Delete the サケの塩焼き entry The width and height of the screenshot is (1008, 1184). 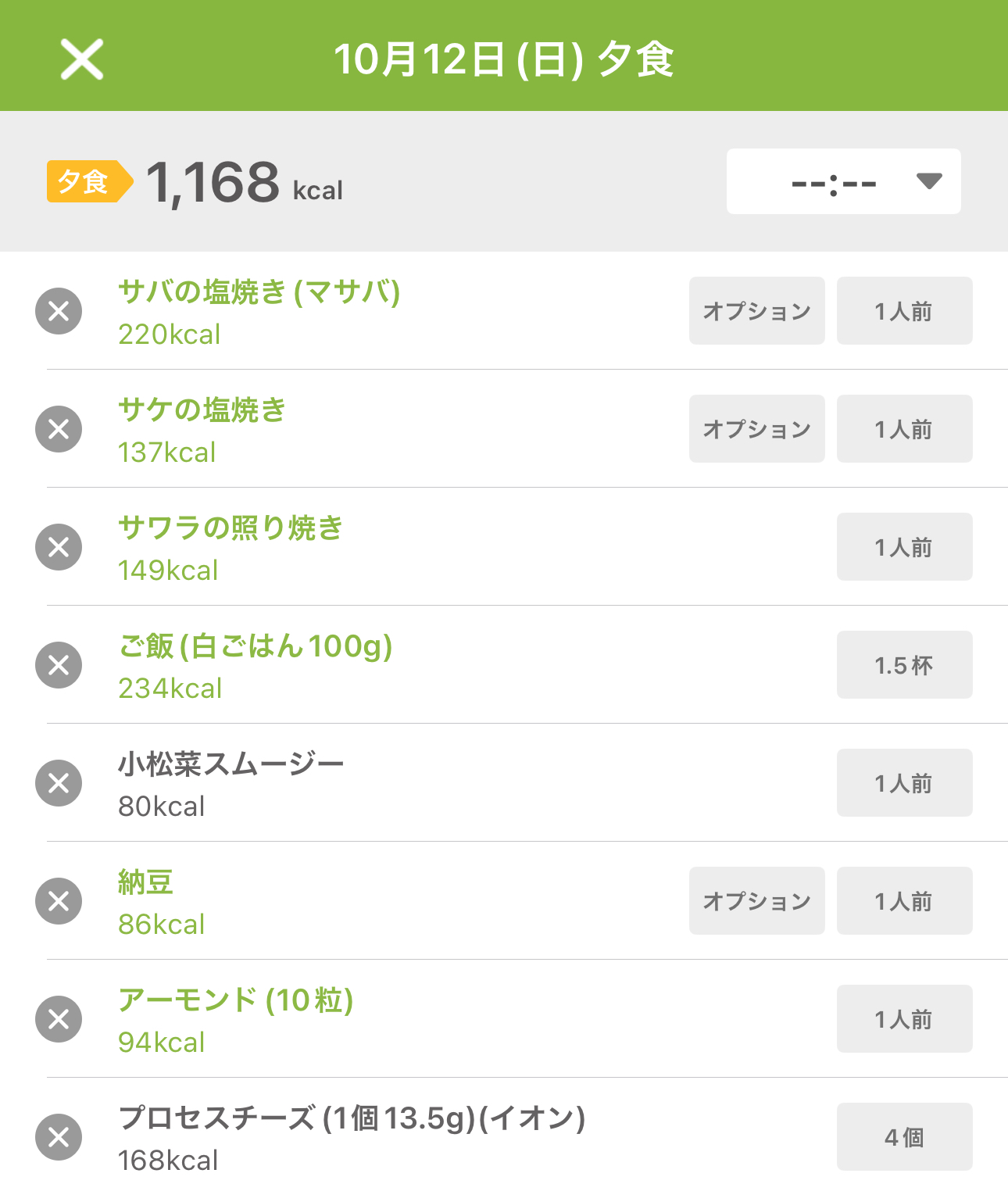59,429
